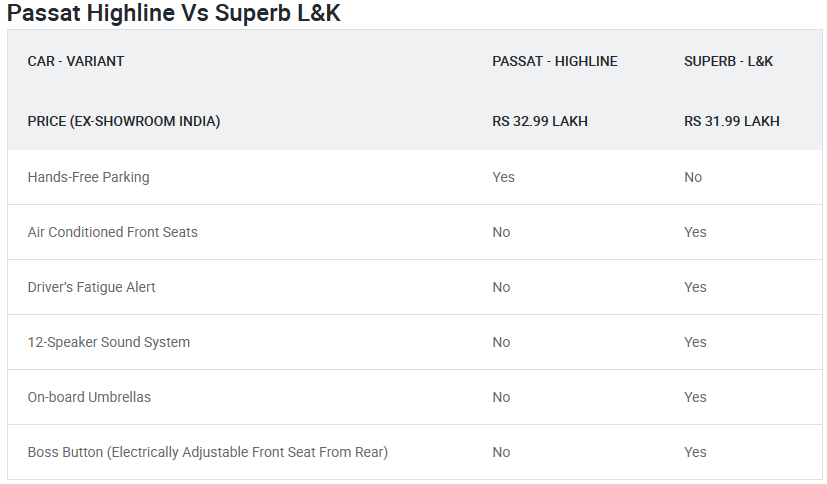The height and width of the screenshot is (484, 827).
Task: Click Superb's Yes for Air Conditioned Front Seats
Action: (695, 232)
